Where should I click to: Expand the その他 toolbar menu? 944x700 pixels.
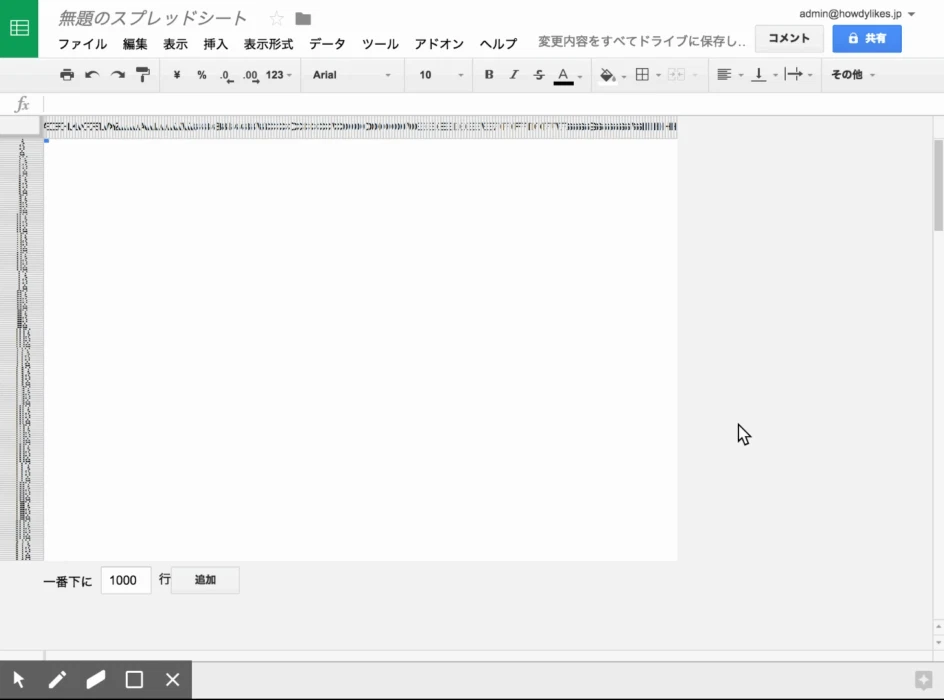853,75
